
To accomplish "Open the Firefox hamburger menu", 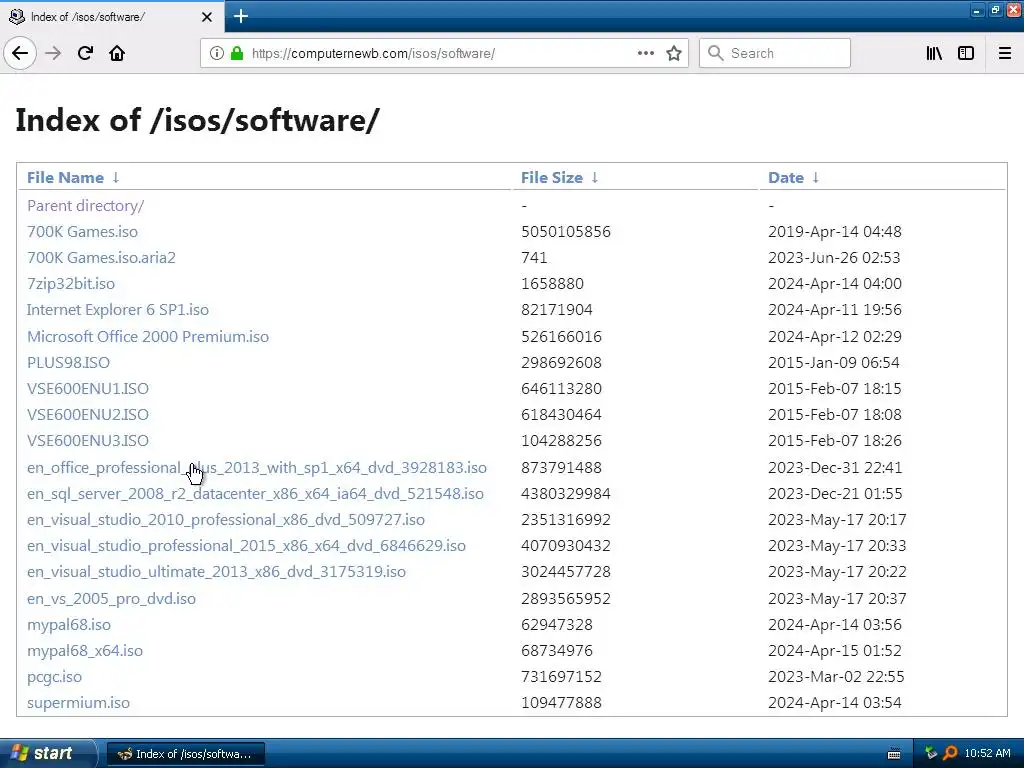I will coord(1005,53).
